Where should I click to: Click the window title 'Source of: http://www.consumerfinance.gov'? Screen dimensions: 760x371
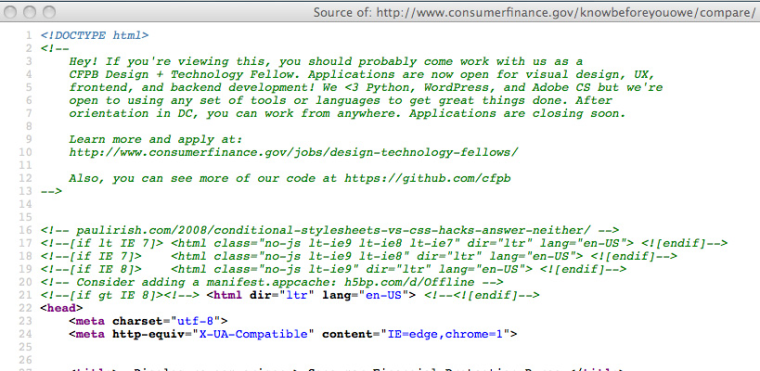(534, 12)
